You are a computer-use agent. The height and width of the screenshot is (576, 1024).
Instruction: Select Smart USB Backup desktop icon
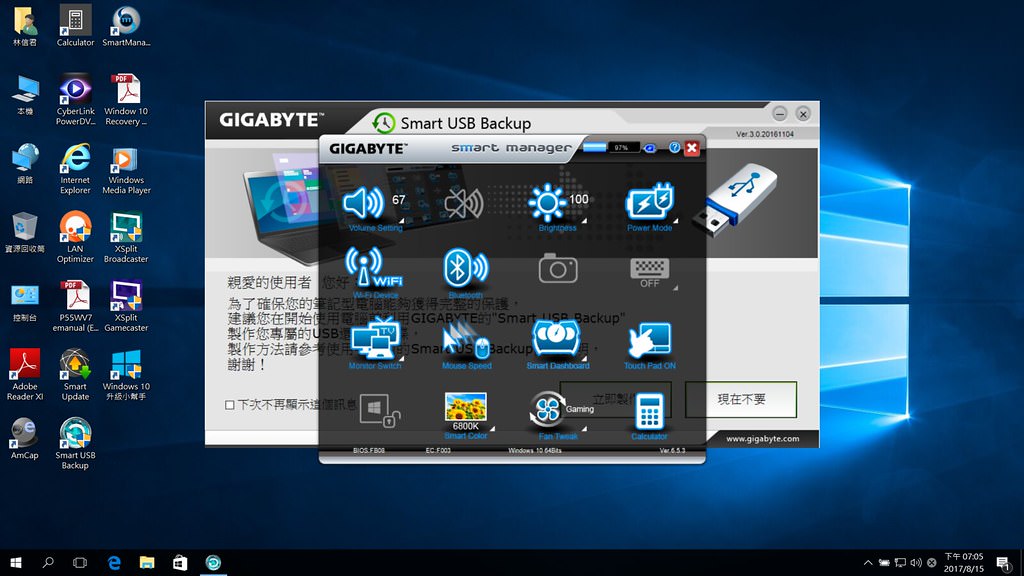click(75, 443)
